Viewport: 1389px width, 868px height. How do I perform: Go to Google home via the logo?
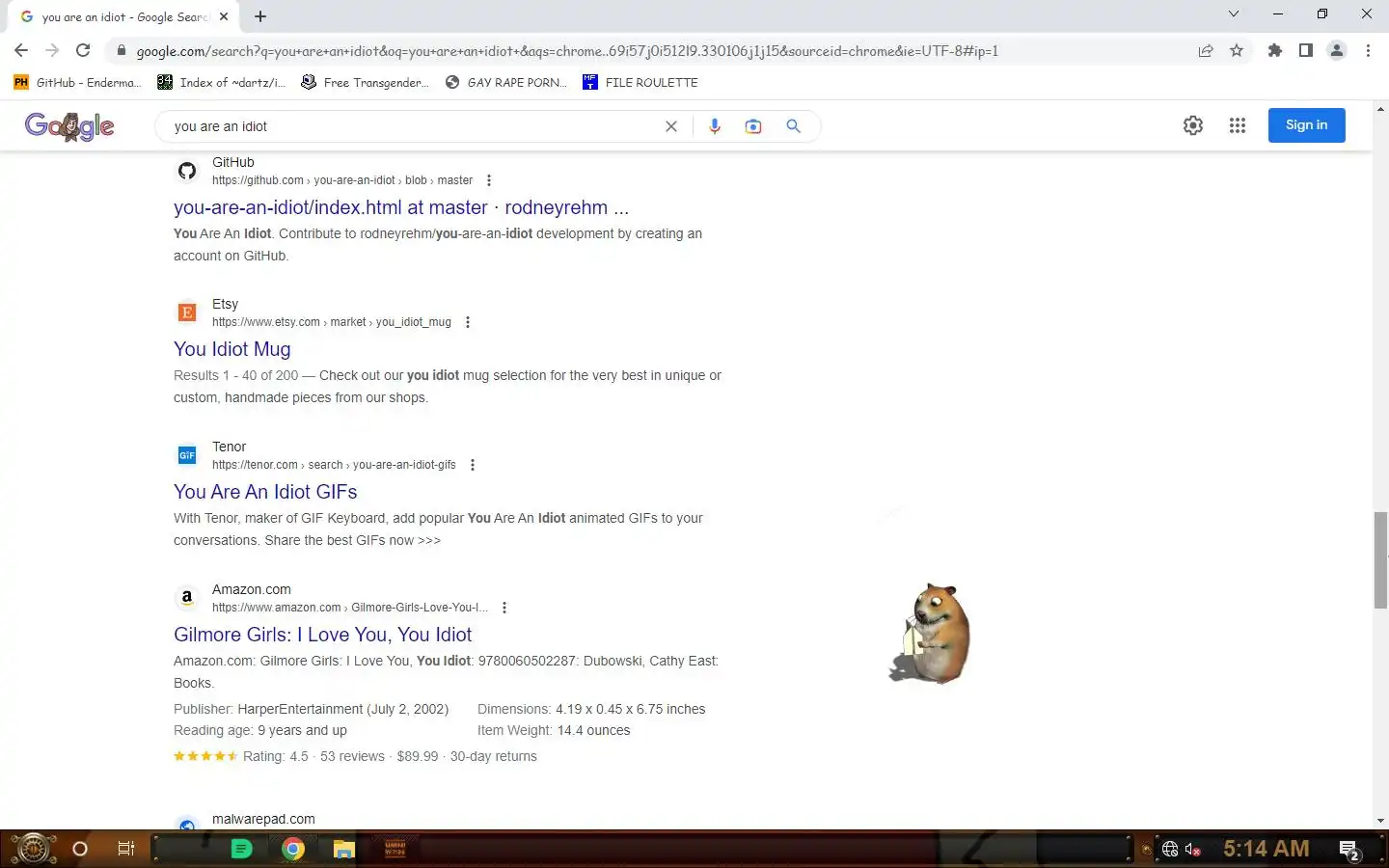(69, 125)
